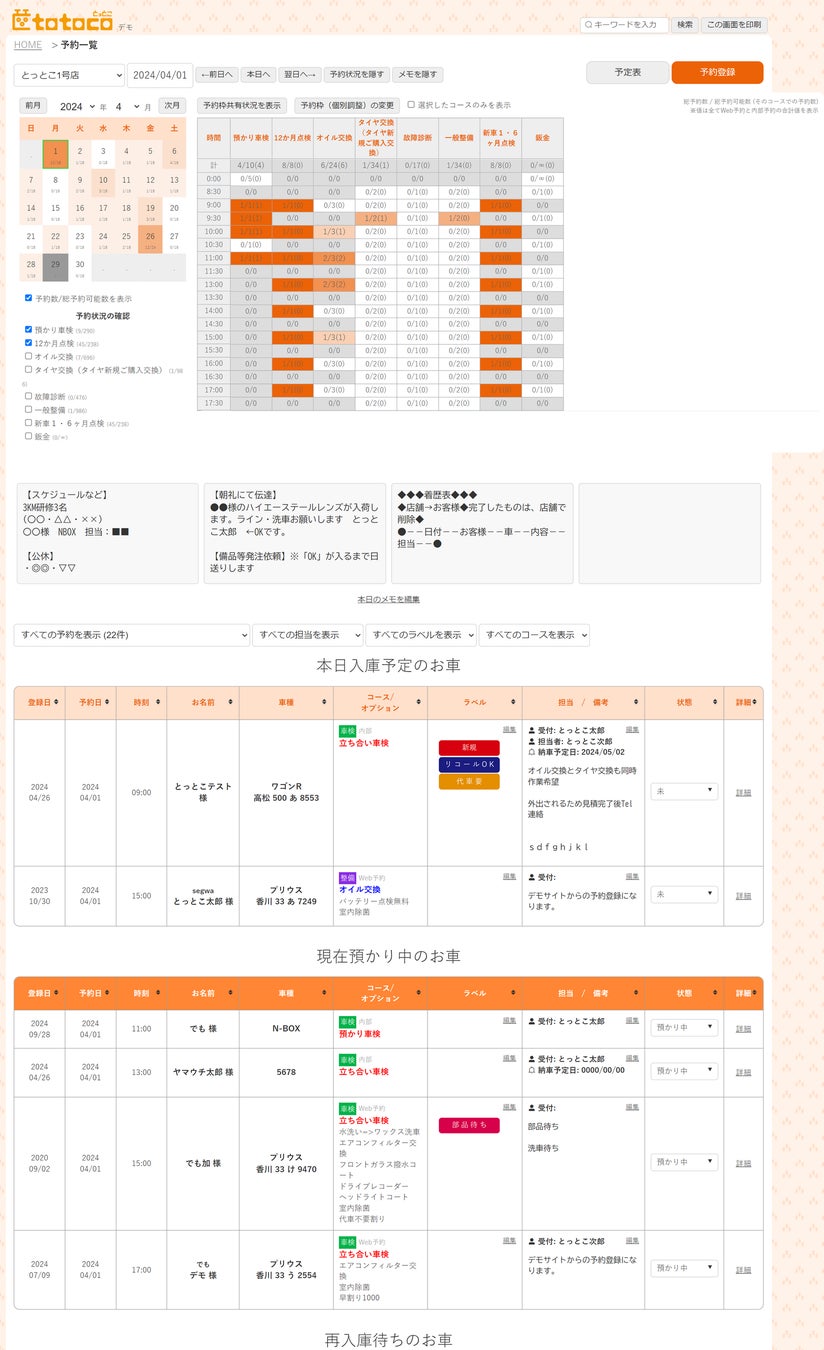Click この画面を印刷 button
The image size is (824, 1350).
pyautogui.click(x=734, y=25)
